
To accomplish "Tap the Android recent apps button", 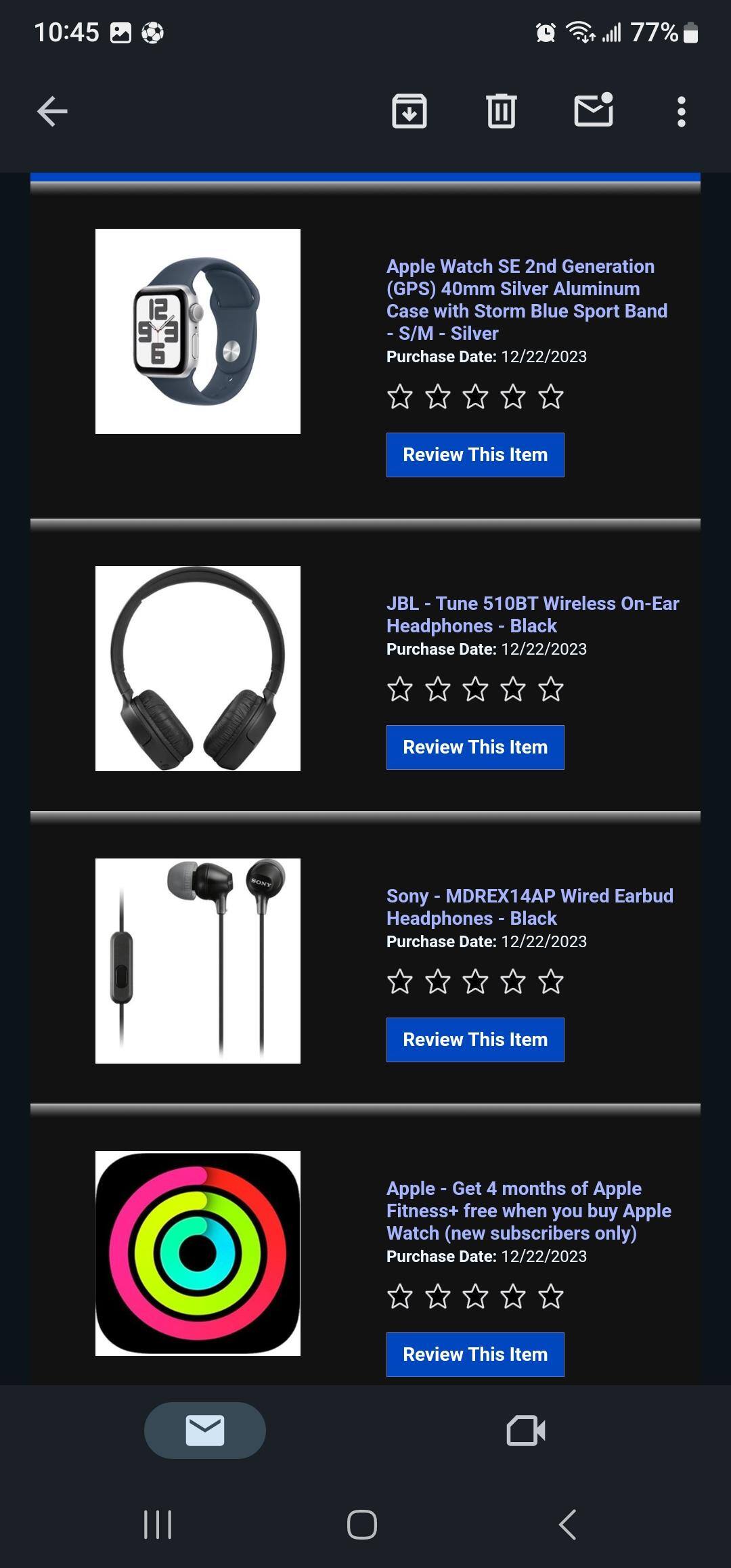I will [158, 1524].
